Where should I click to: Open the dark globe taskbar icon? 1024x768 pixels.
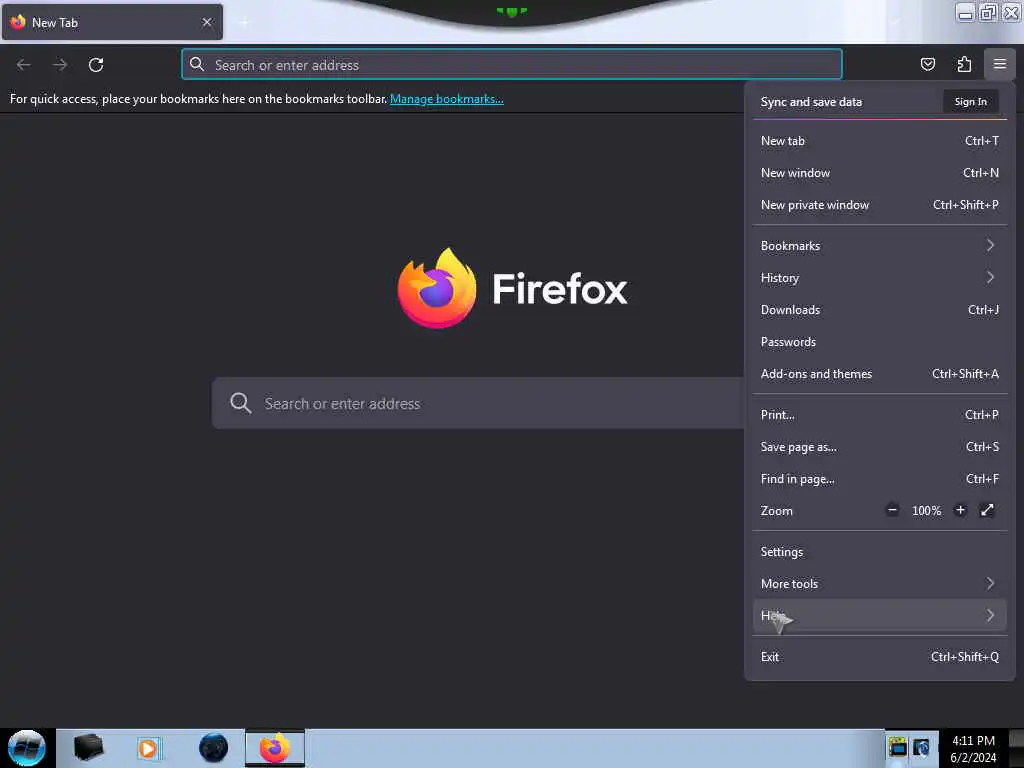pos(214,748)
